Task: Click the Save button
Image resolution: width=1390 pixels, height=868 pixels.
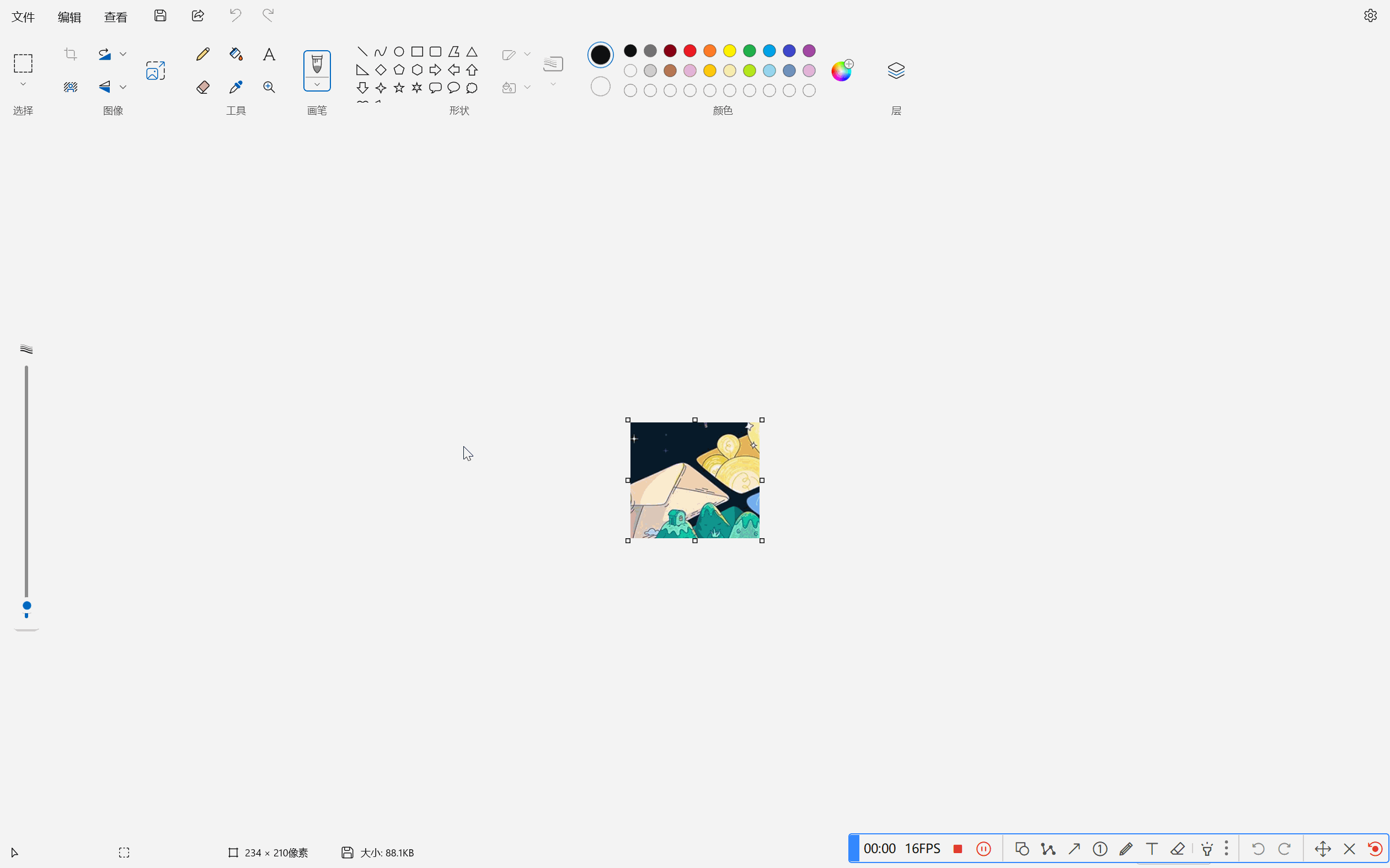Action: [160, 15]
